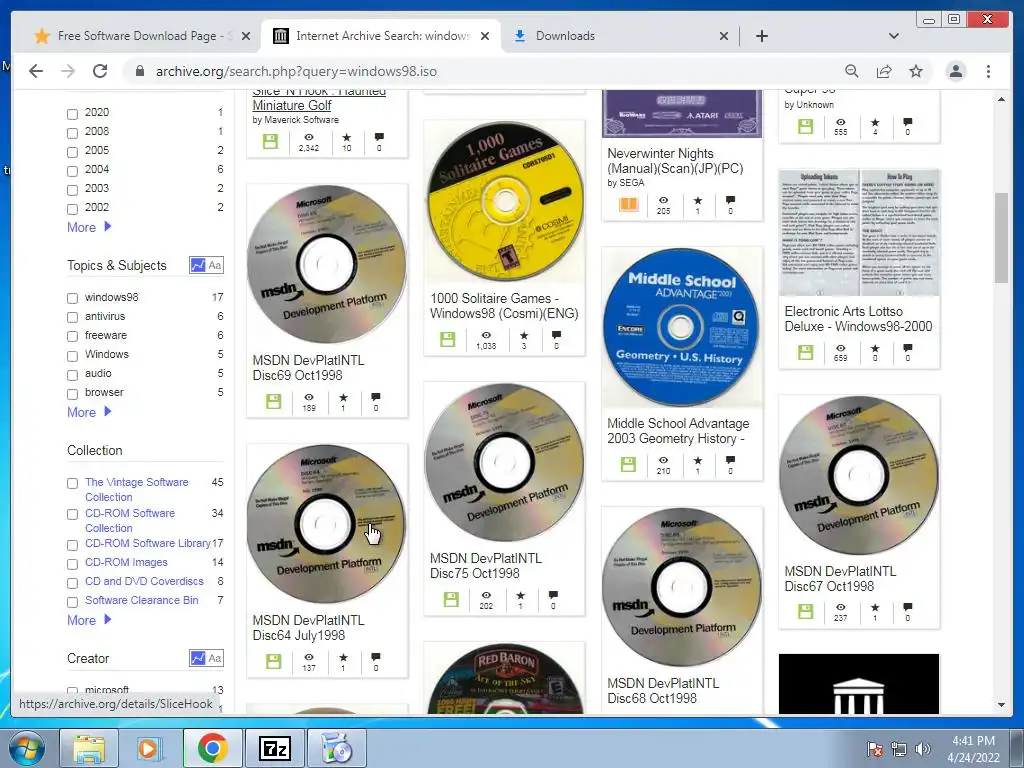Image resolution: width=1024 pixels, height=768 pixels.
Task: Open The Vintage Software Collection link
Action: [136, 489]
